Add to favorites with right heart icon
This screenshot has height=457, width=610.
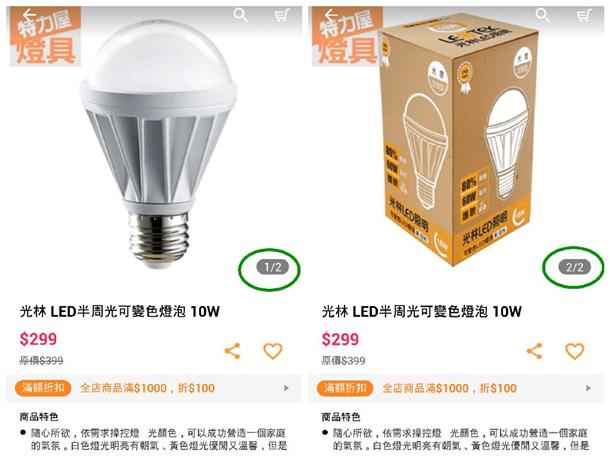point(575,351)
